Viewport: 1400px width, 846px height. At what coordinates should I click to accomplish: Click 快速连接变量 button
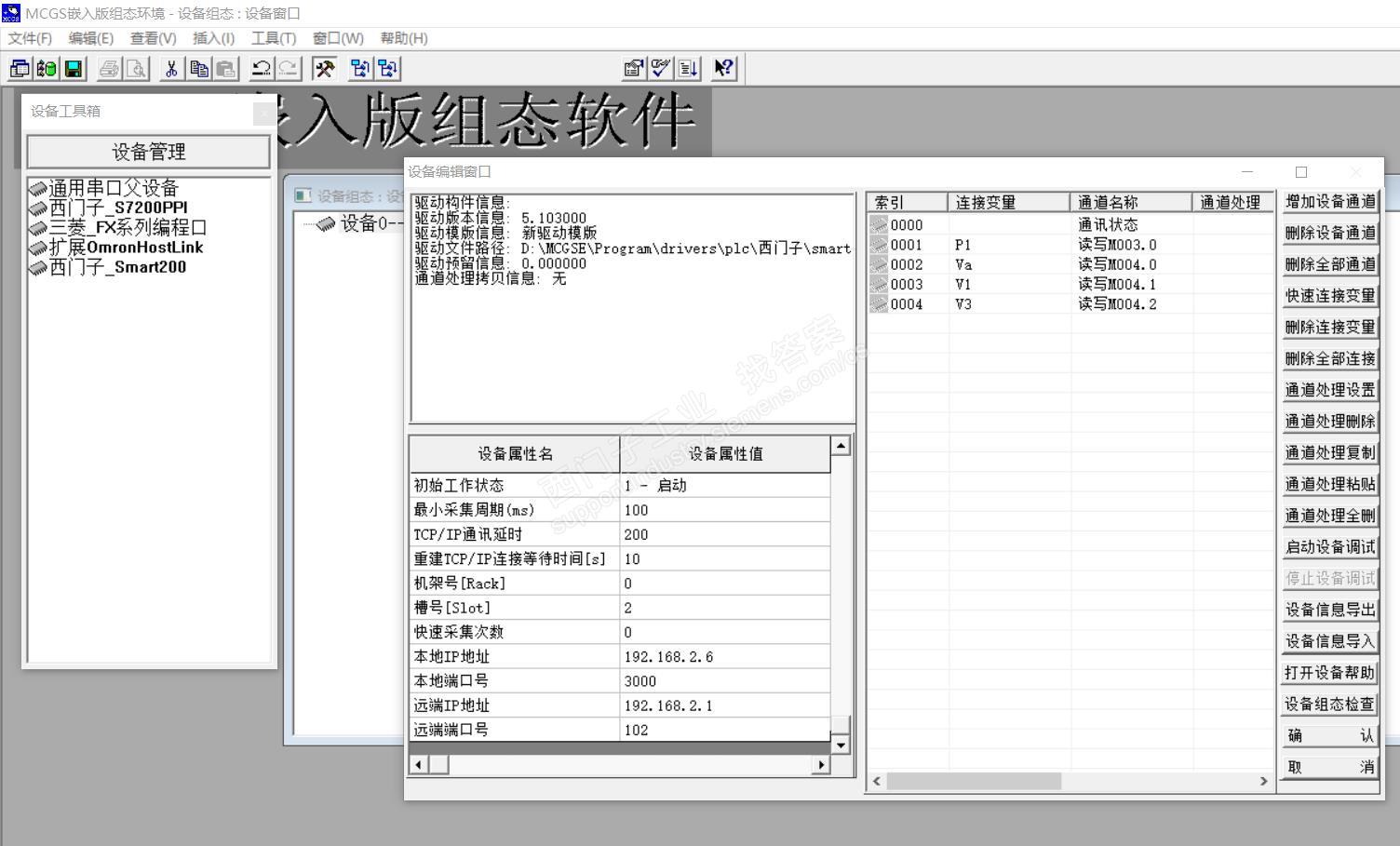(x=1329, y=296)
